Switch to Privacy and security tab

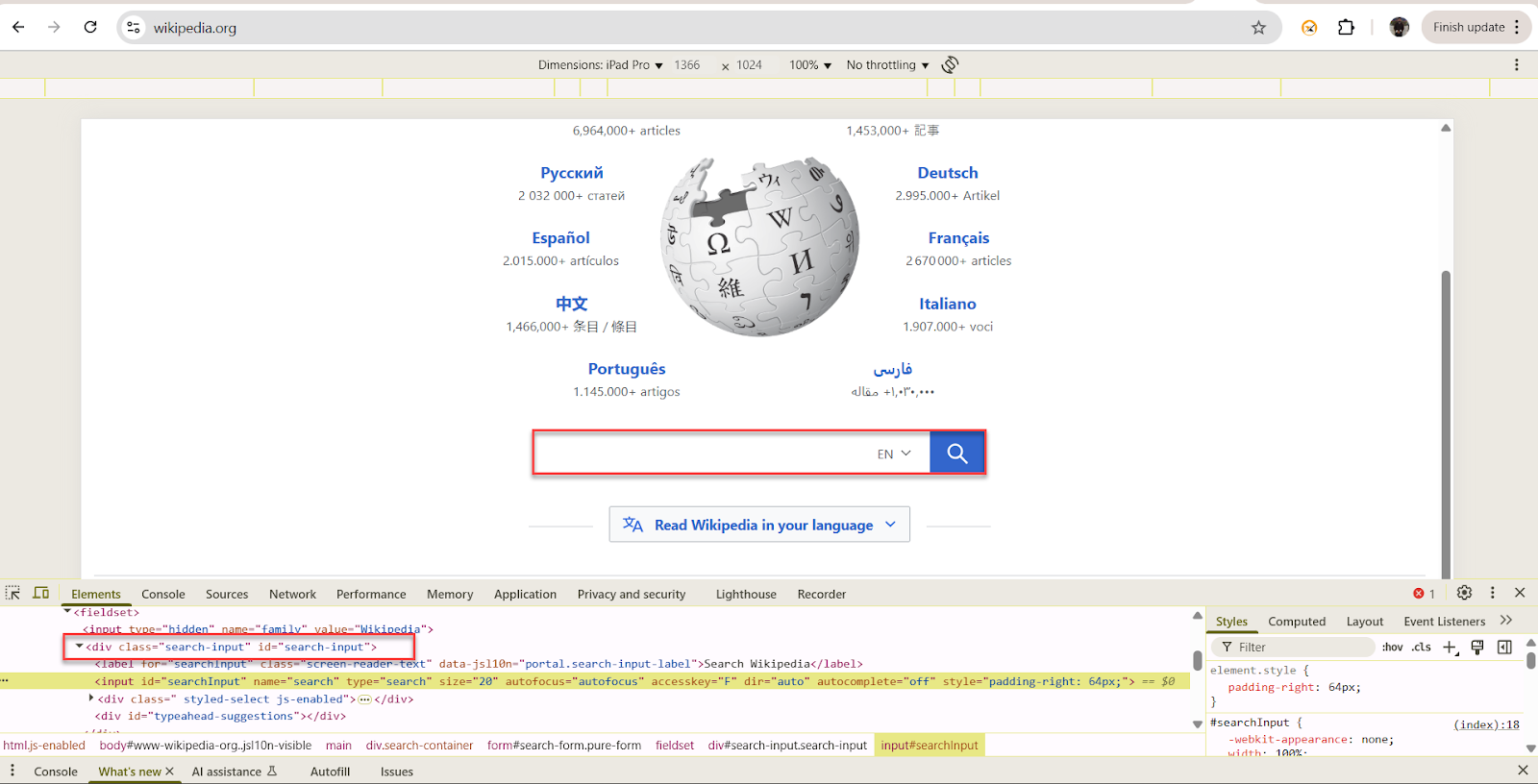coord(632,594)
